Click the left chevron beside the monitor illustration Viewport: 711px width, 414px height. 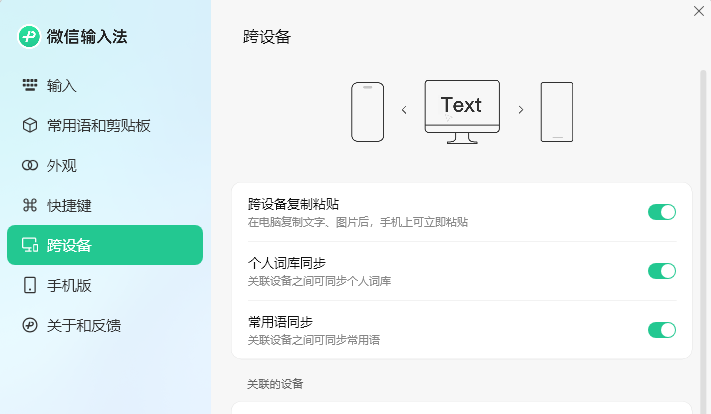click(404, 110)
